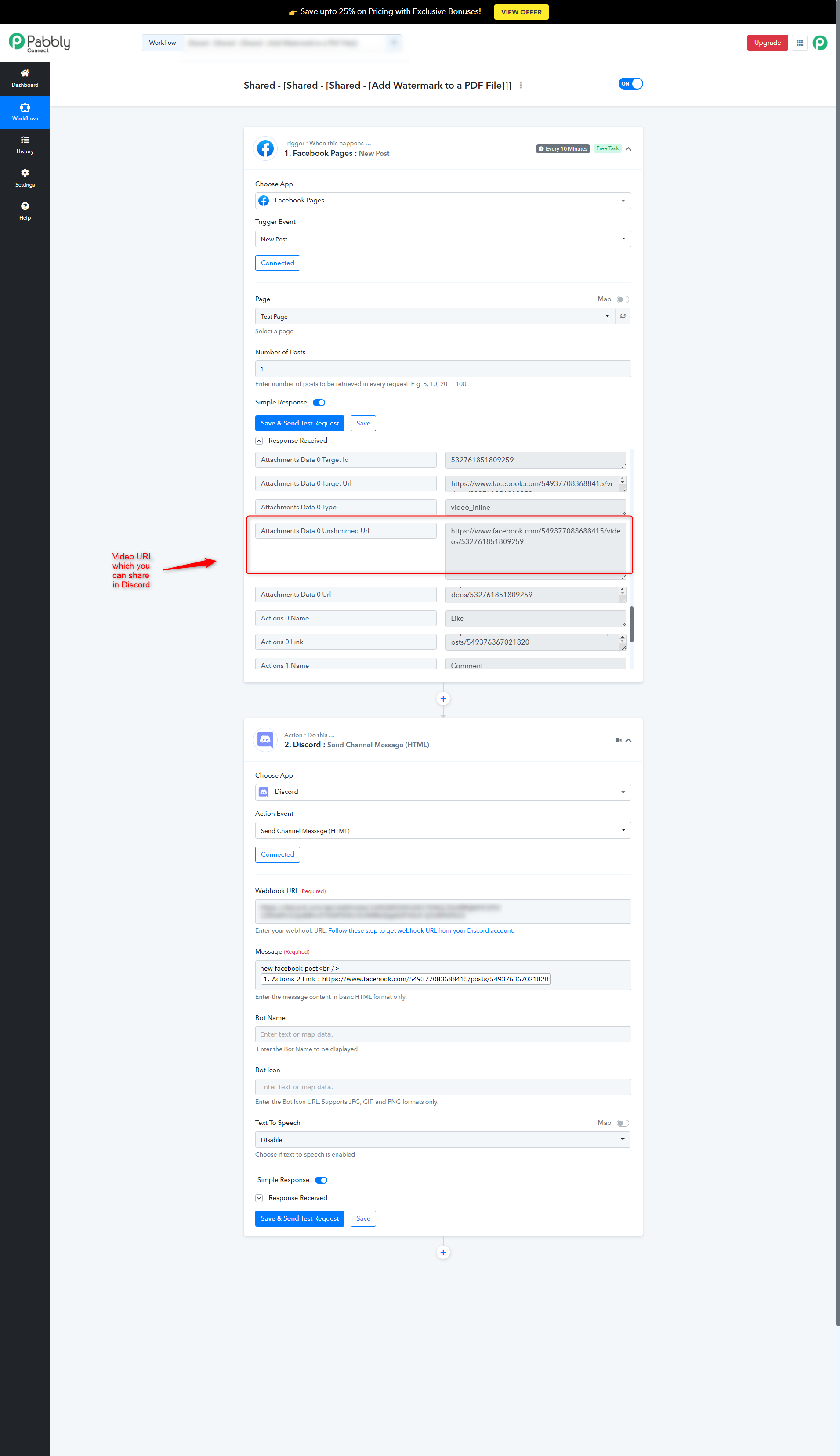Image resolution: width=840 pixels, height=1456 pixels.
Task: Toggle the Map switch for Page
Action: point(623,299)
